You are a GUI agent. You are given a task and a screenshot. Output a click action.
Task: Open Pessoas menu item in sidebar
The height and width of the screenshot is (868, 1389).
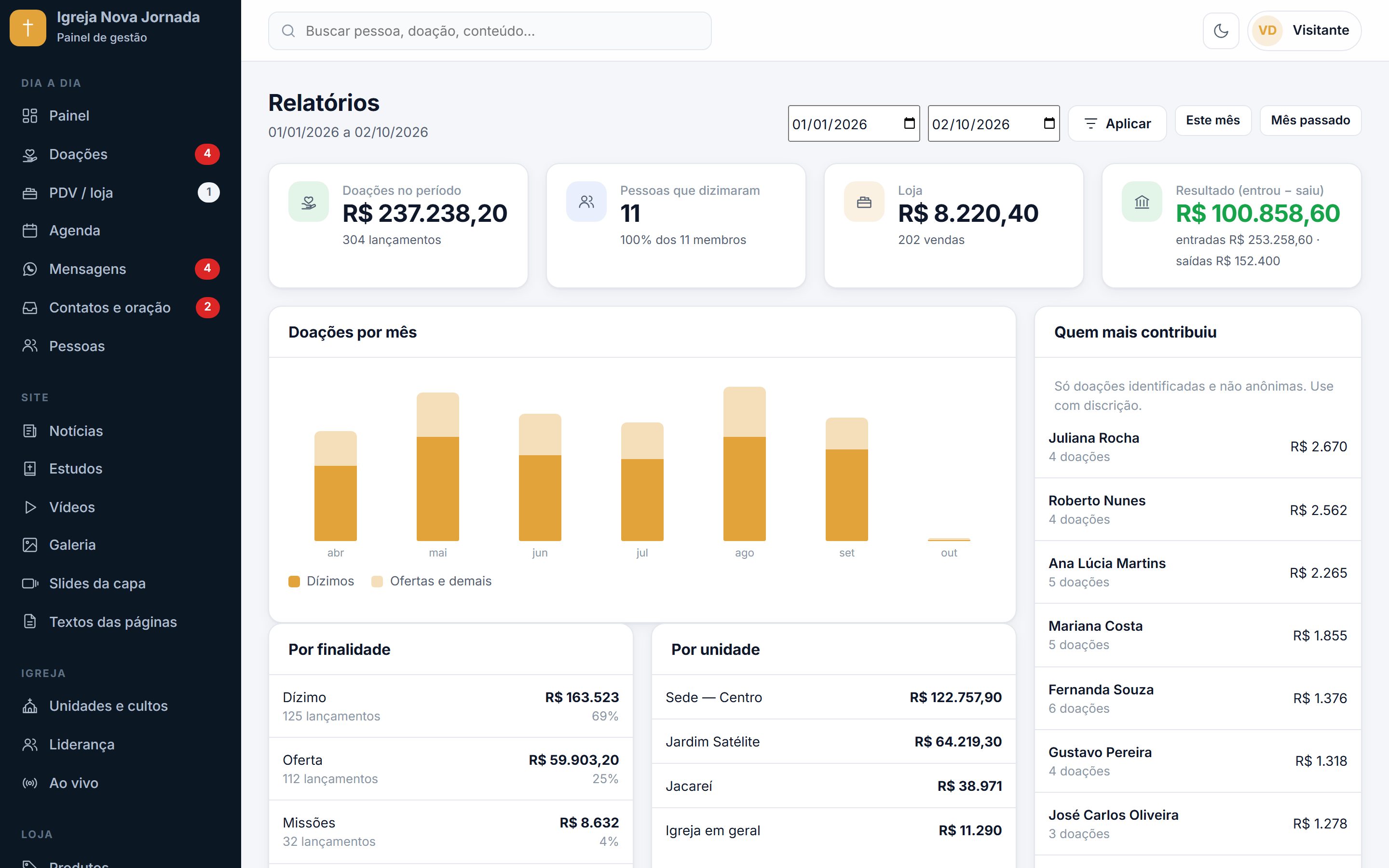[121, 346]
